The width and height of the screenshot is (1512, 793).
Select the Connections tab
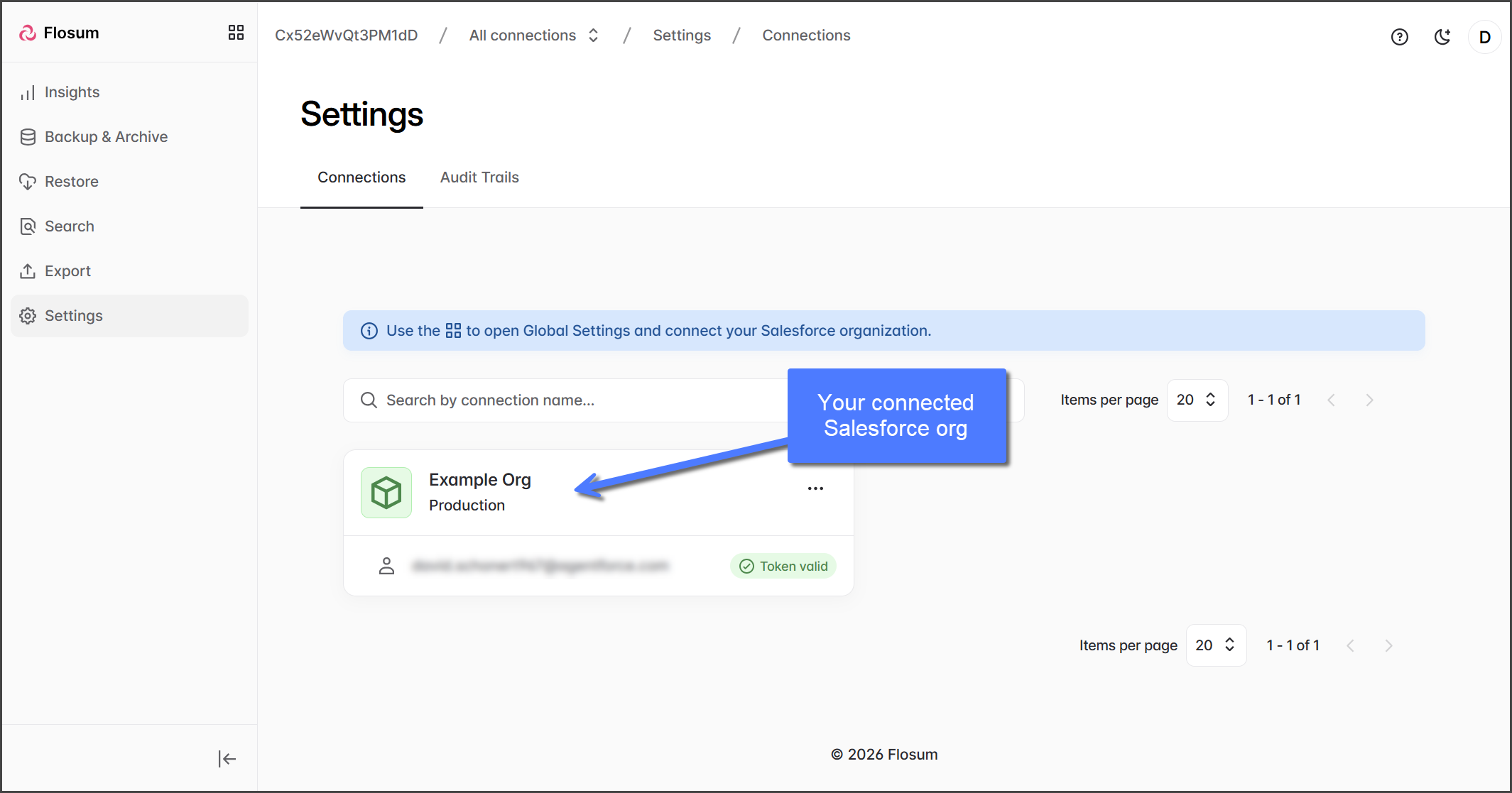[361, 177]
